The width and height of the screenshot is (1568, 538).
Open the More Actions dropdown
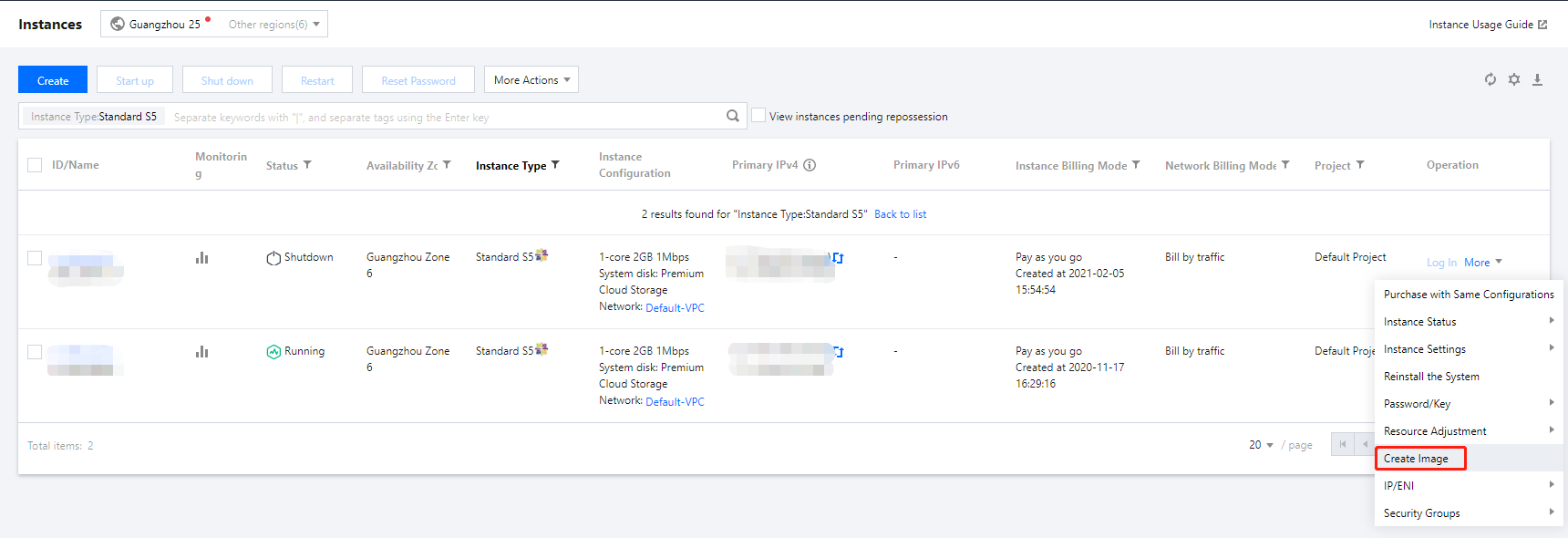531,80
